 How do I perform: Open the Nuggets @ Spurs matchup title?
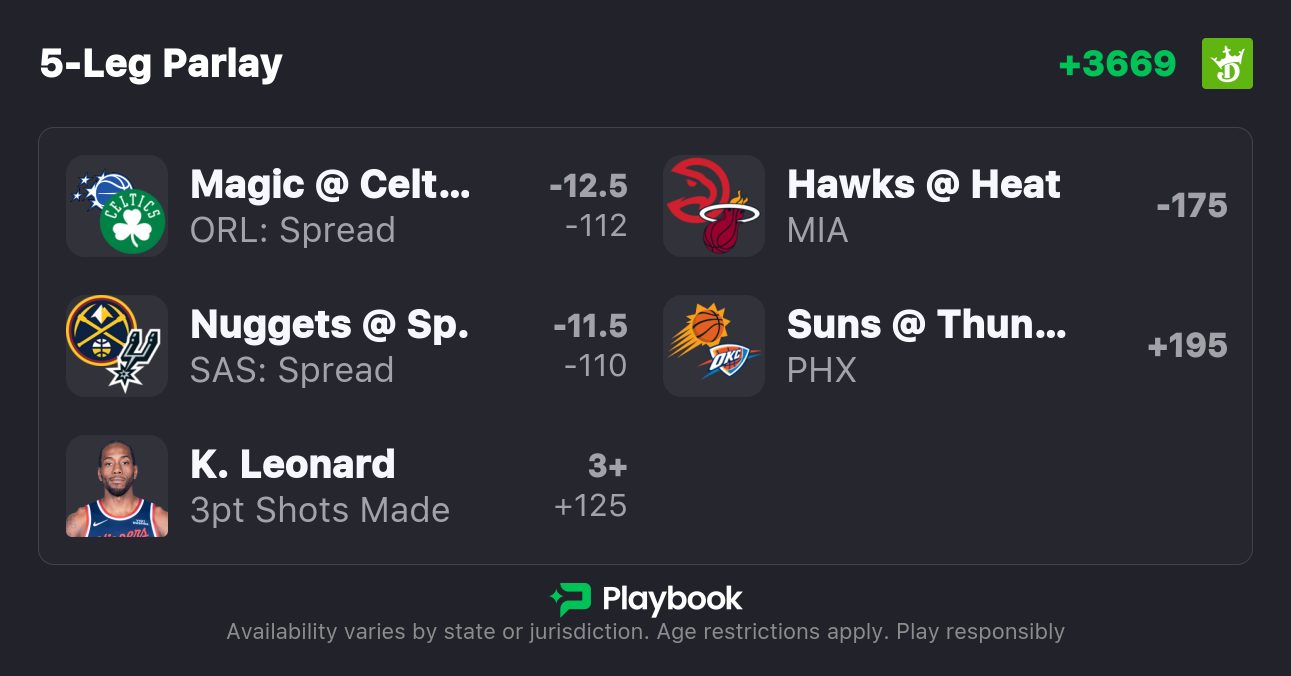330,325
